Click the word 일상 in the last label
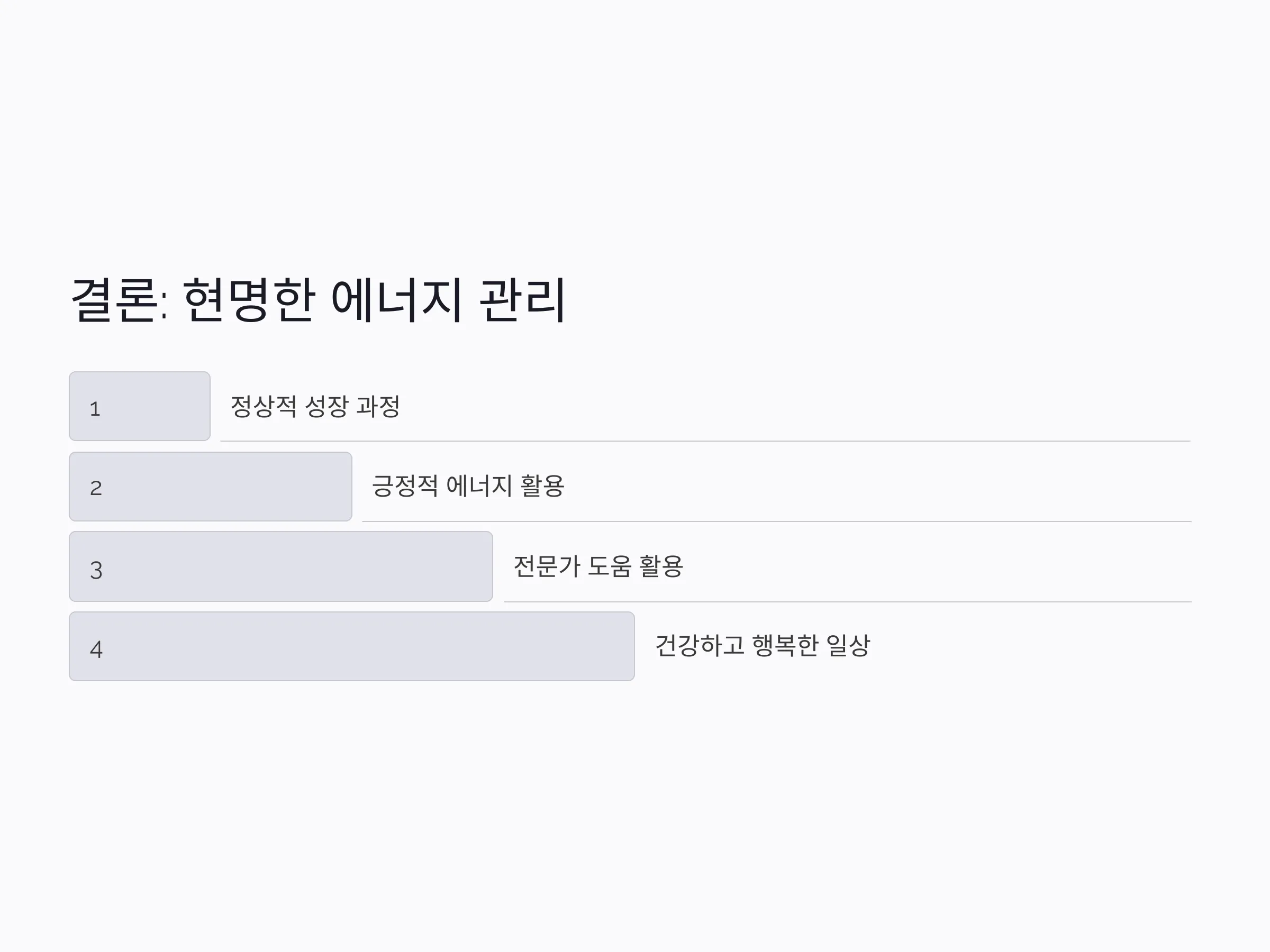Viewport: 1270px width, 952px height. (849, 646)
